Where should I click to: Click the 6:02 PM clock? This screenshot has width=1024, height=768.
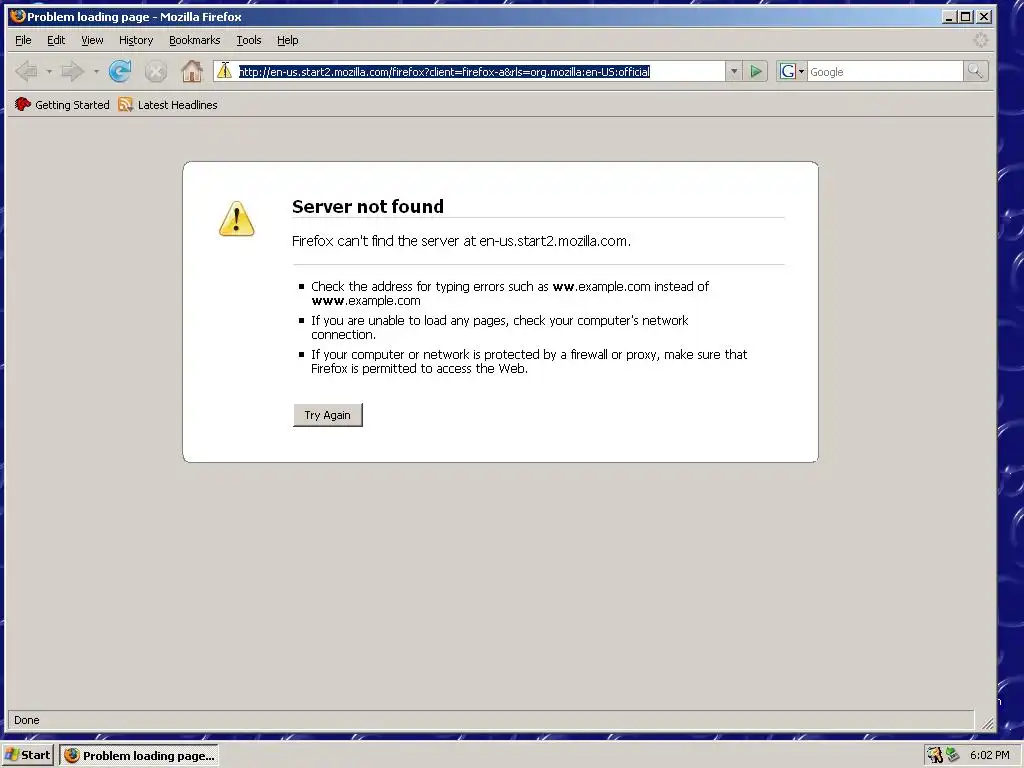(989, 755)
